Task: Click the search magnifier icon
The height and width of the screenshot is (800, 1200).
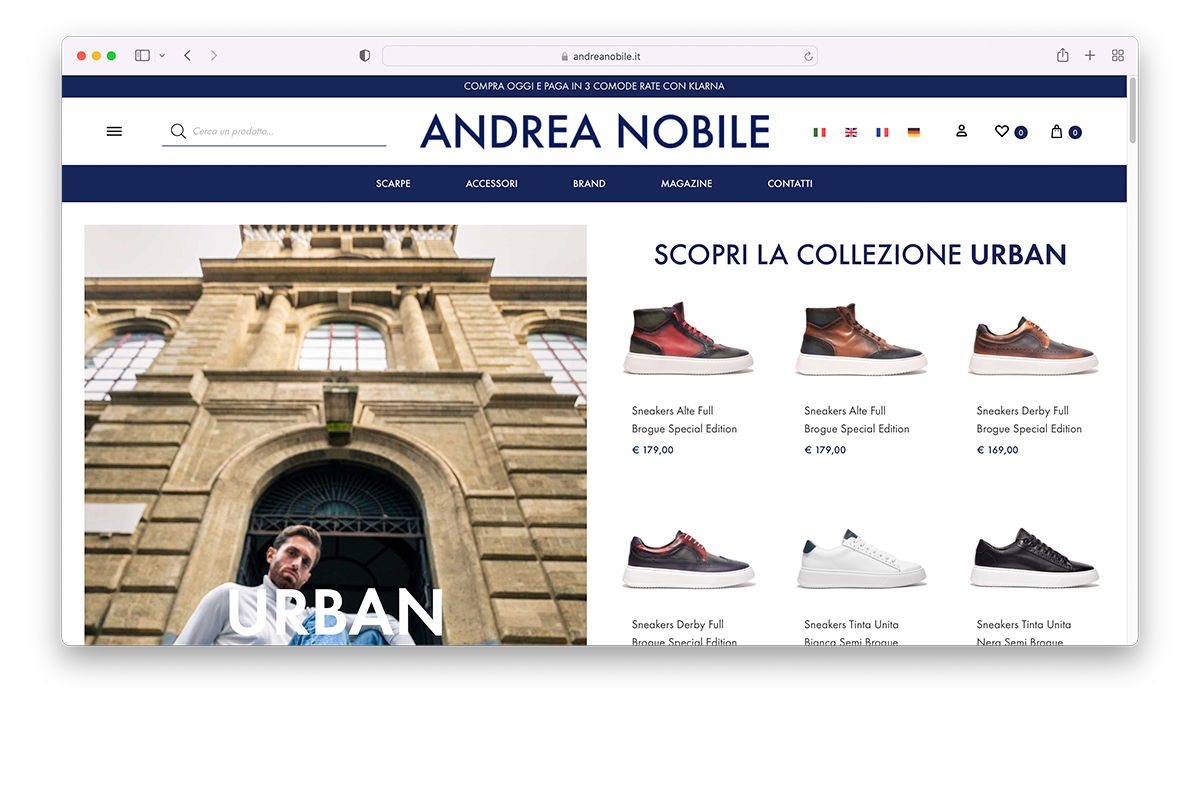Action: [x=178, y=131]
